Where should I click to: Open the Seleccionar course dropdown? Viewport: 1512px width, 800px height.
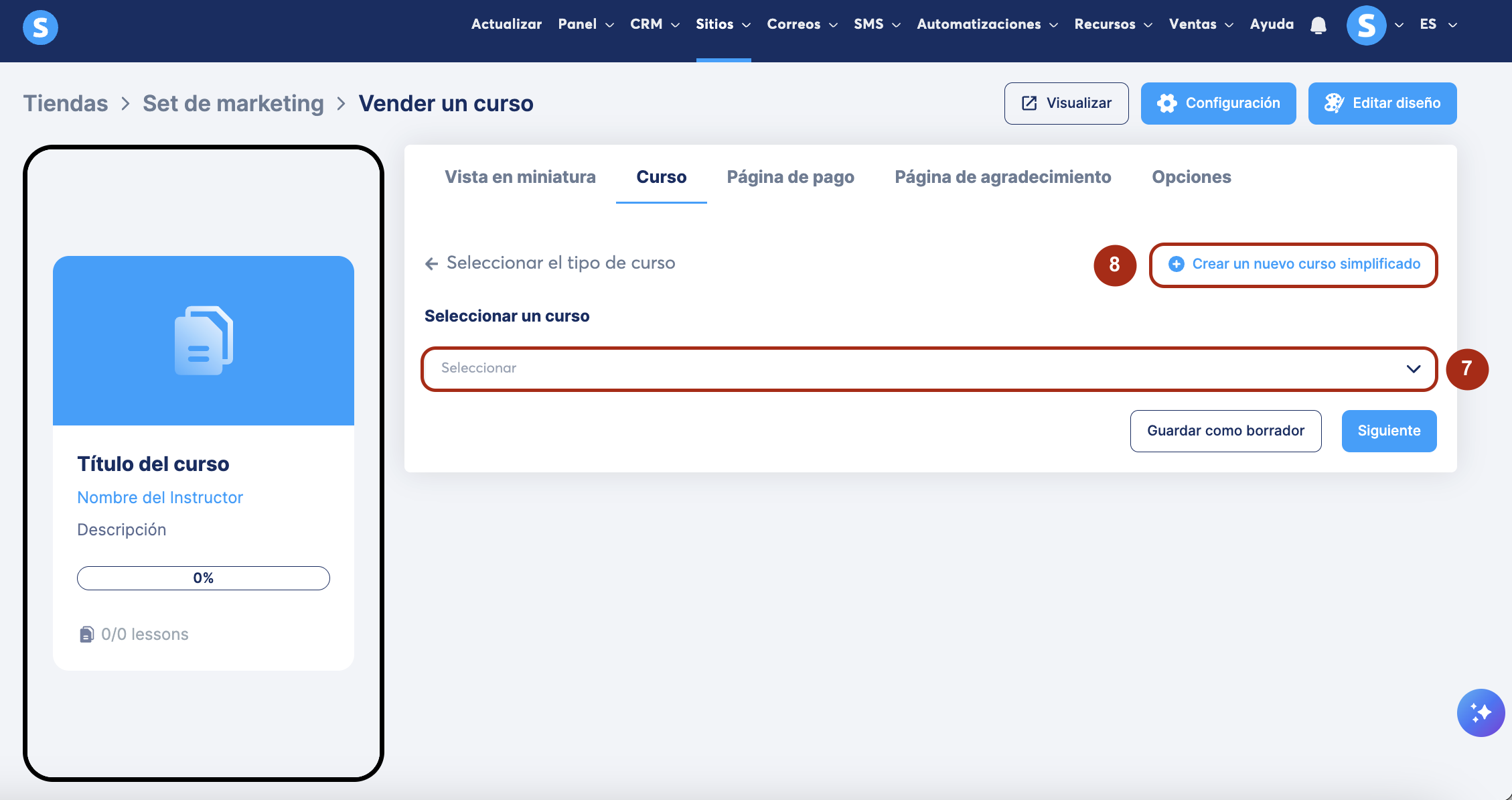click(928, 369)
